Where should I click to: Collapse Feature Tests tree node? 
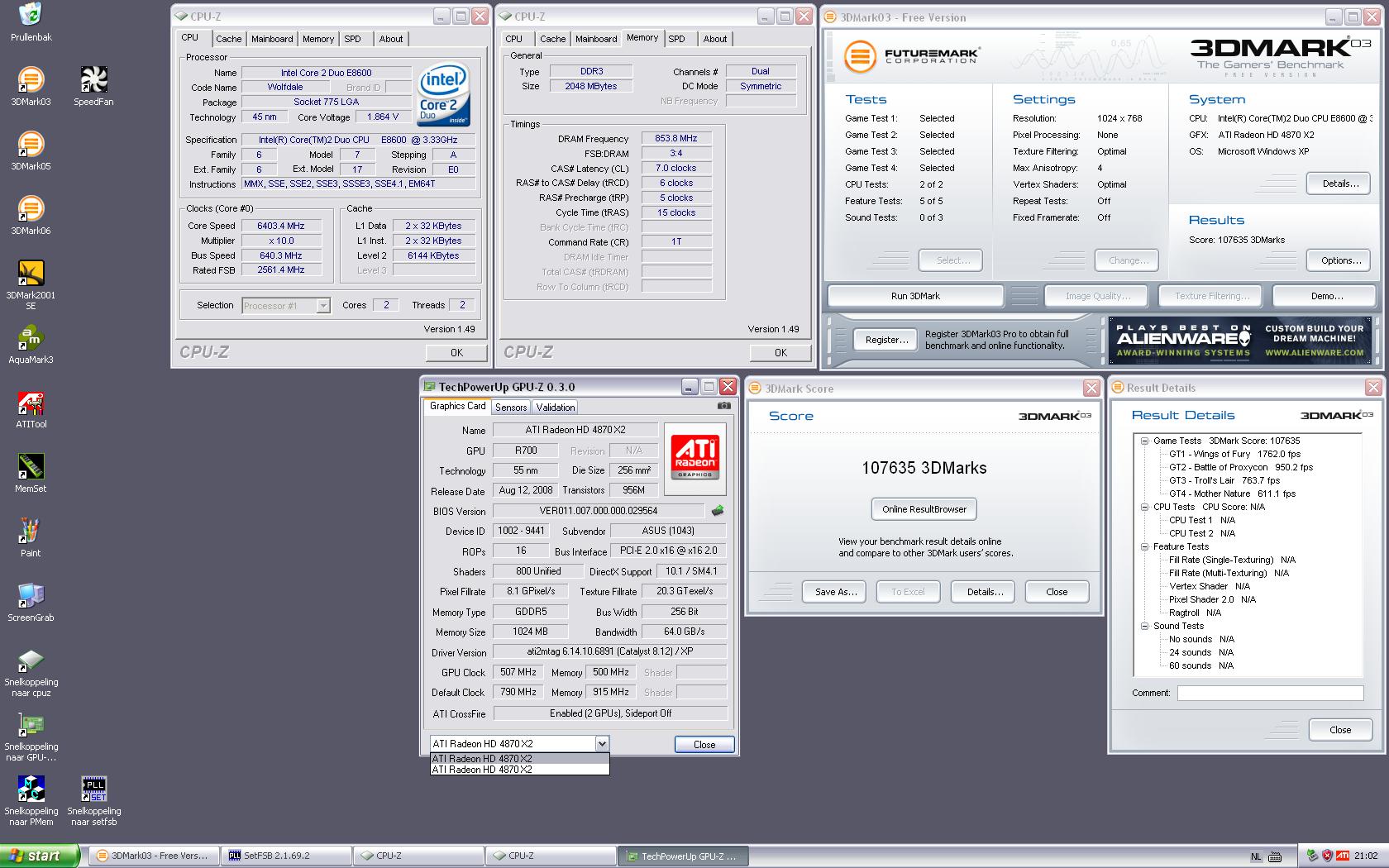point(1144,546)
